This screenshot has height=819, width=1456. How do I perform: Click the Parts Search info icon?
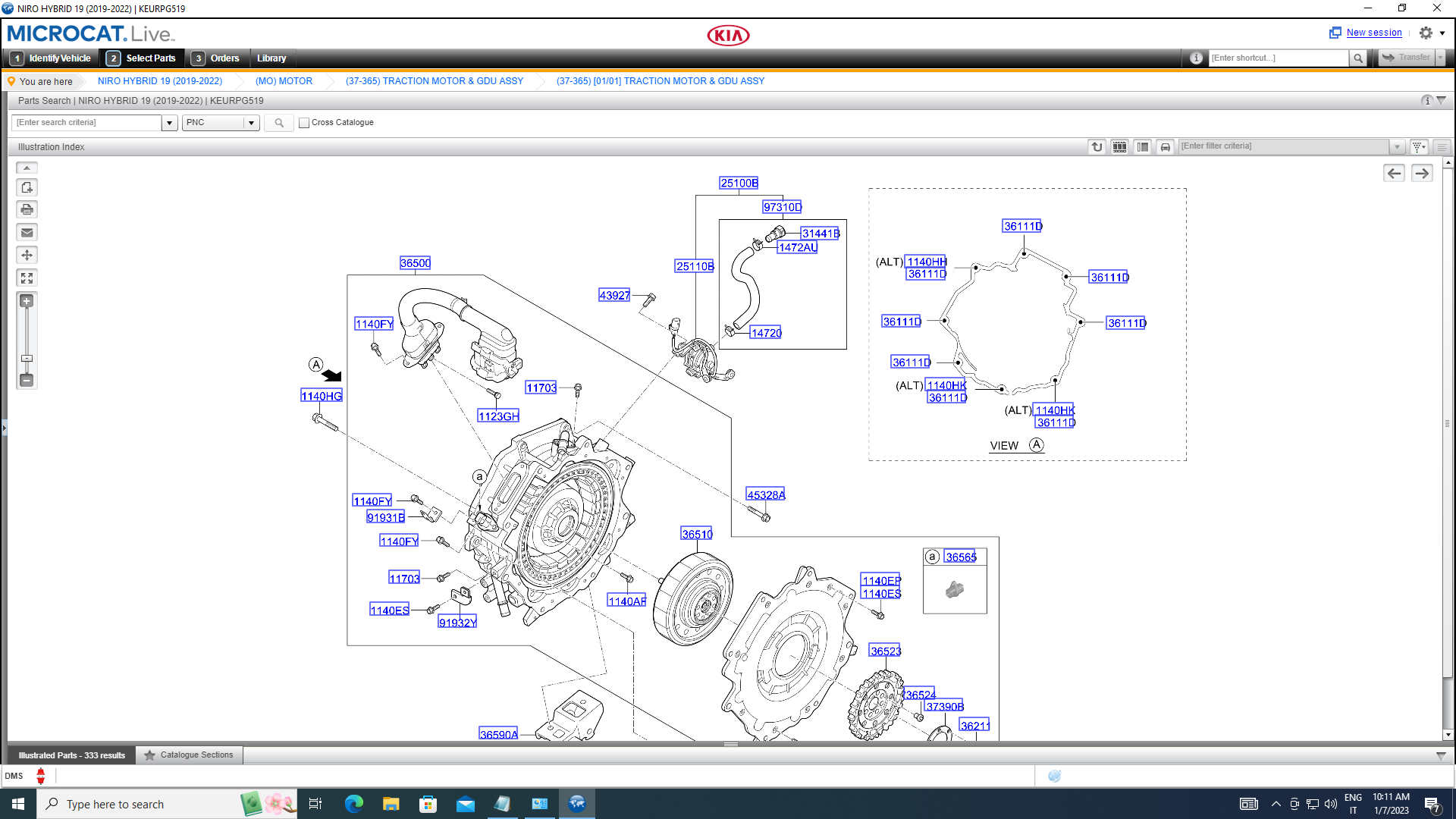click(1426, 100)
